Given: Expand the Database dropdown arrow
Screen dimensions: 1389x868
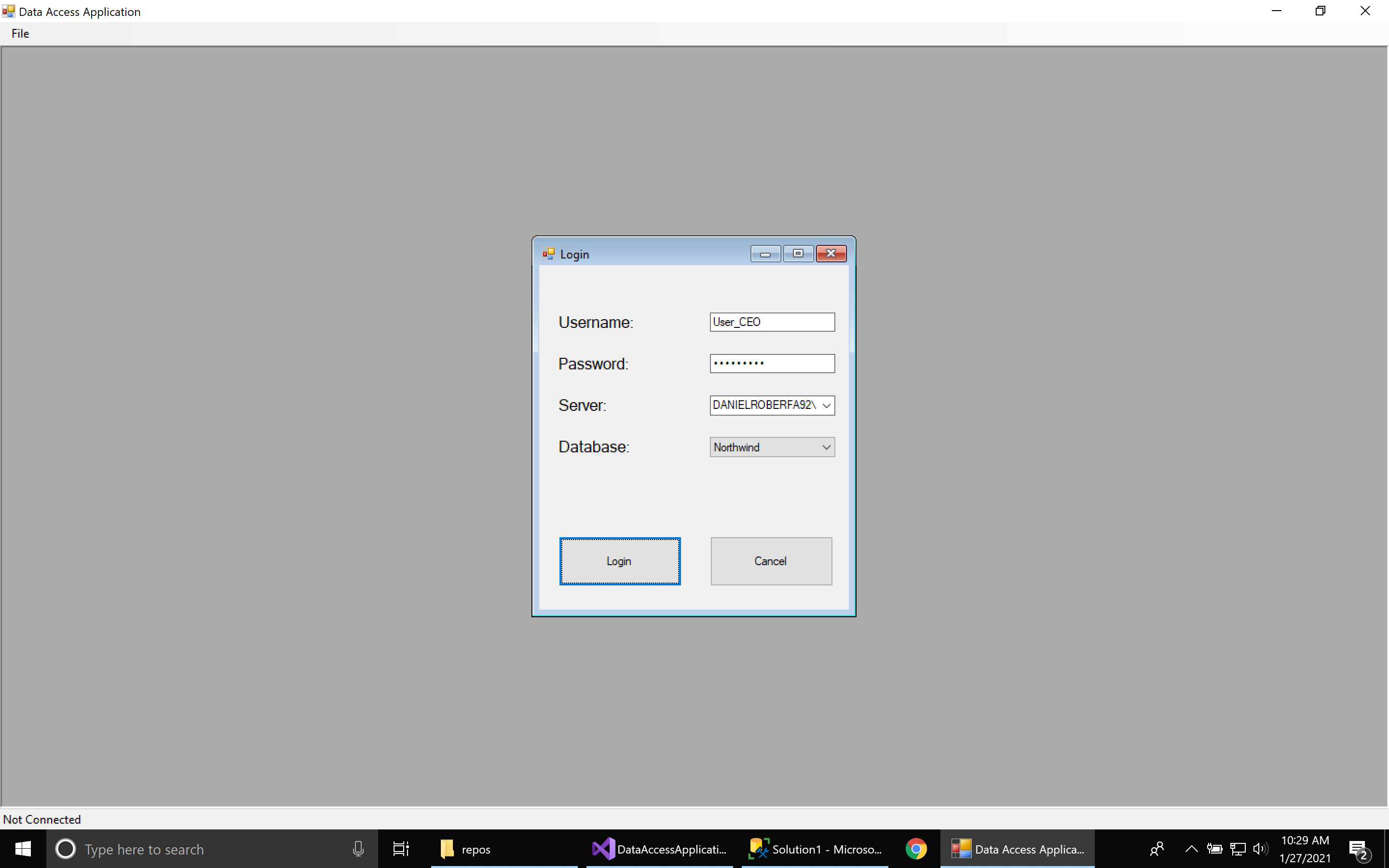Looking at the screenshot, I should coord(827,447).
